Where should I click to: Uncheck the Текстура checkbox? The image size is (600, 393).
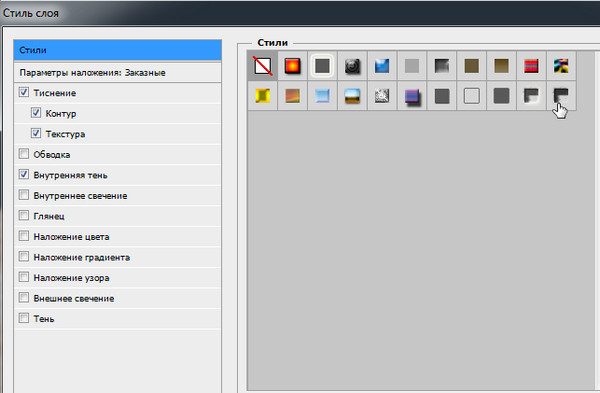[x=36, y=133]
